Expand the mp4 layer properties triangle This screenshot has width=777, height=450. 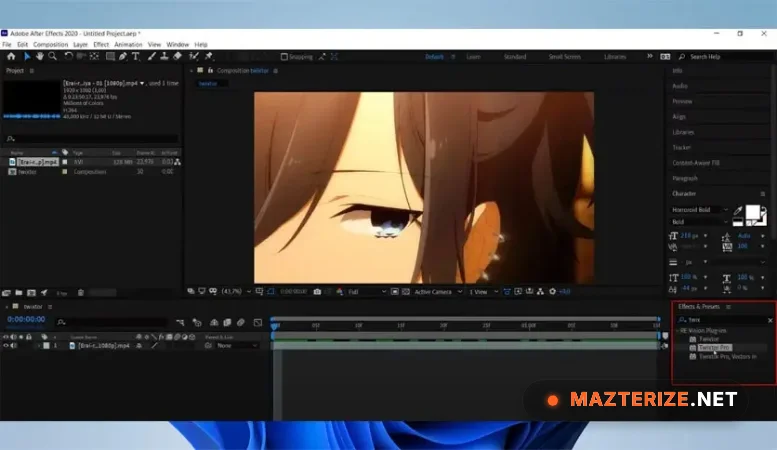(38, 345)
